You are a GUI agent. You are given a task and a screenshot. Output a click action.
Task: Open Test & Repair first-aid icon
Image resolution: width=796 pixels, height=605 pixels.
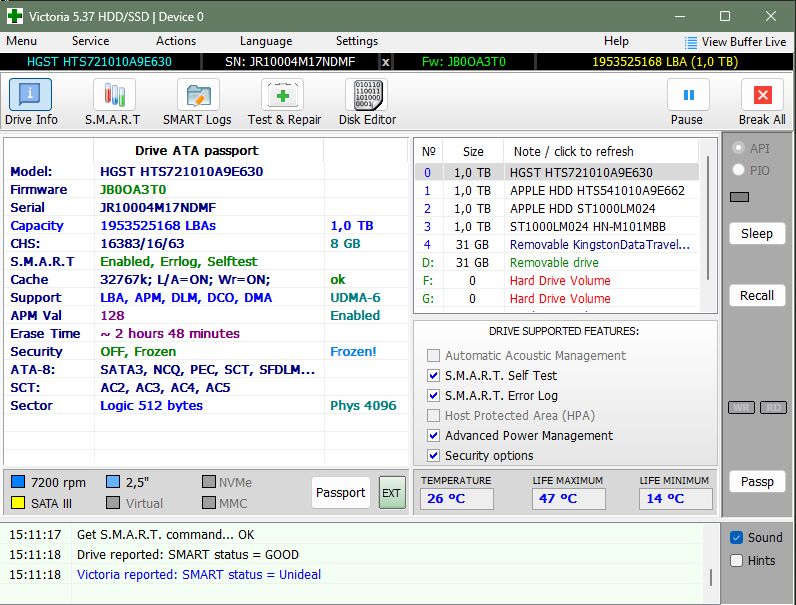click(282, 95)
